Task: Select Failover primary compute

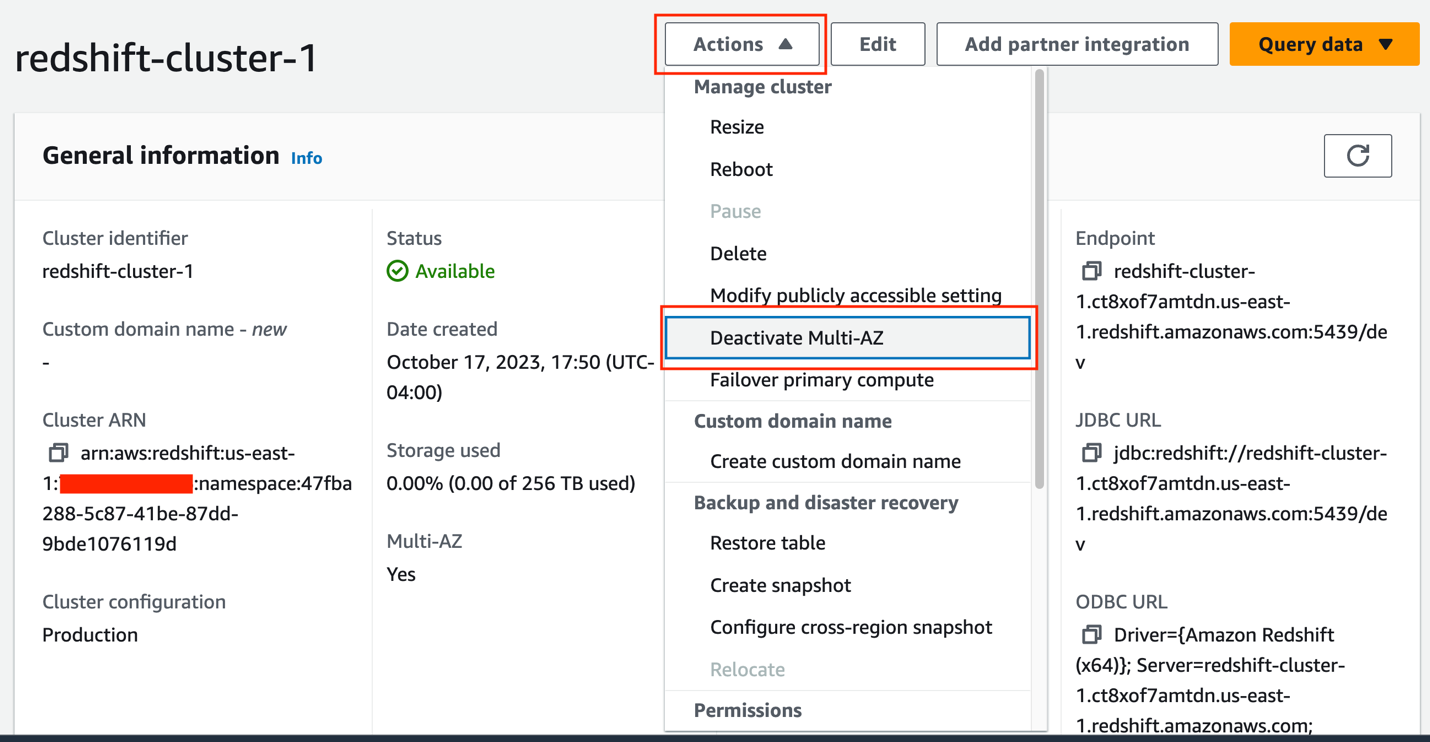Action: pos(821,380)
